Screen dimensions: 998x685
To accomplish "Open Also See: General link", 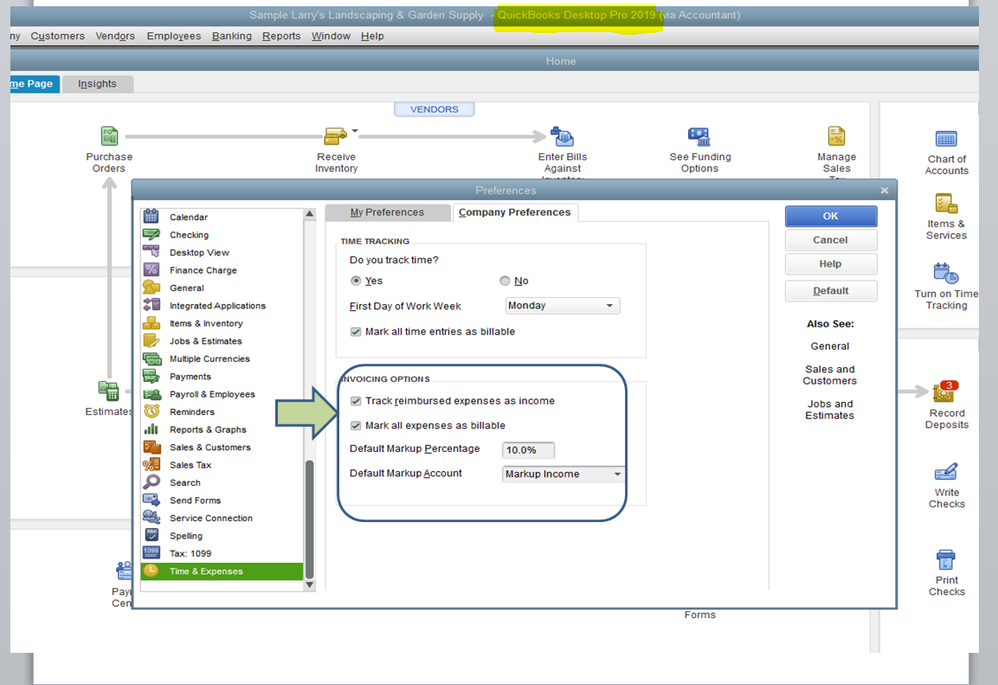I will click(x=830, y=346).
